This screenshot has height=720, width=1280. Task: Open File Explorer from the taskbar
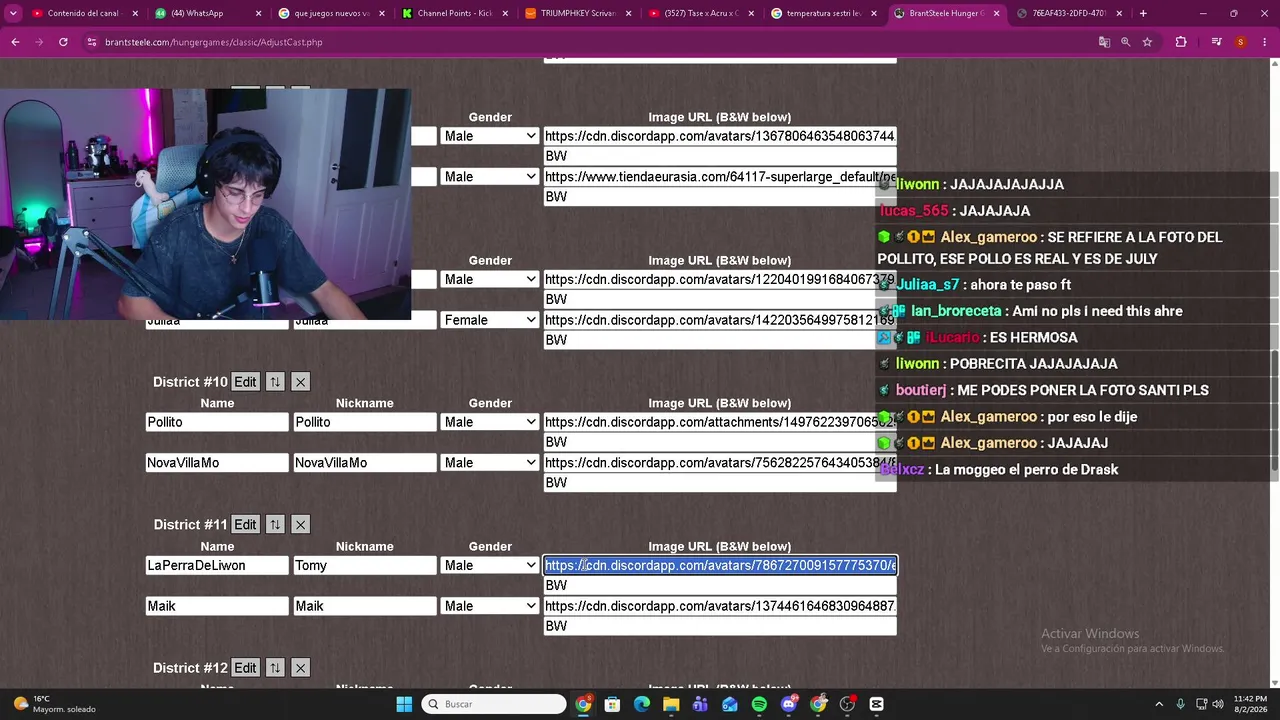(671, 704)
